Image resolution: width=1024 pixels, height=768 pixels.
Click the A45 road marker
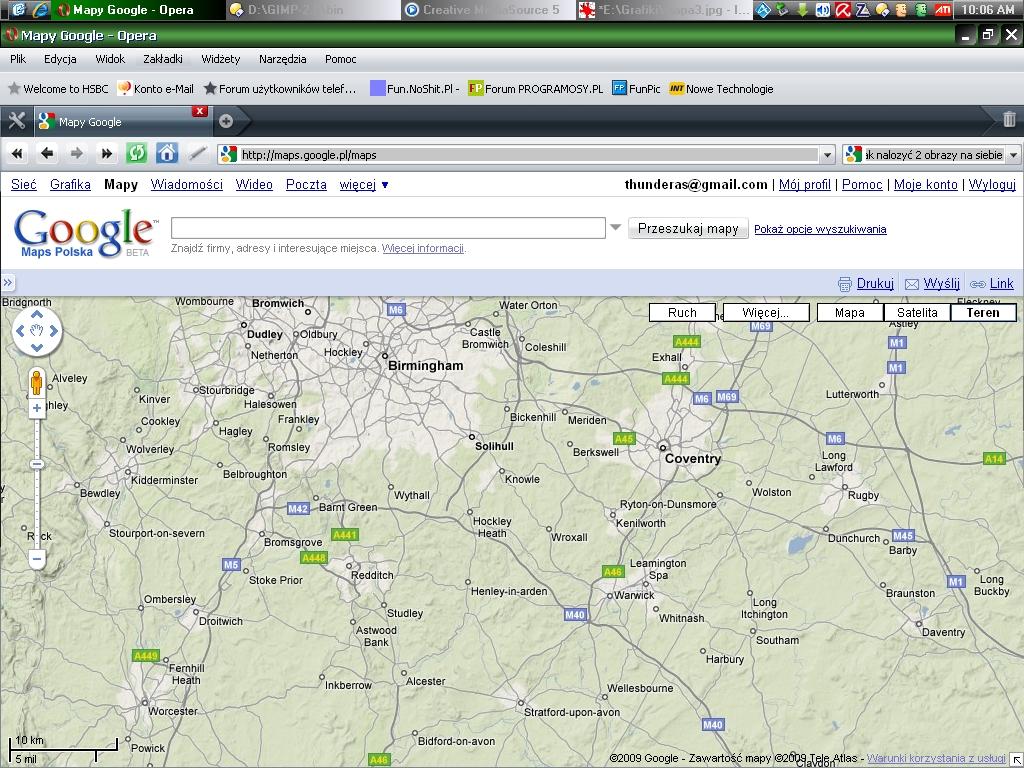[624, 439]
